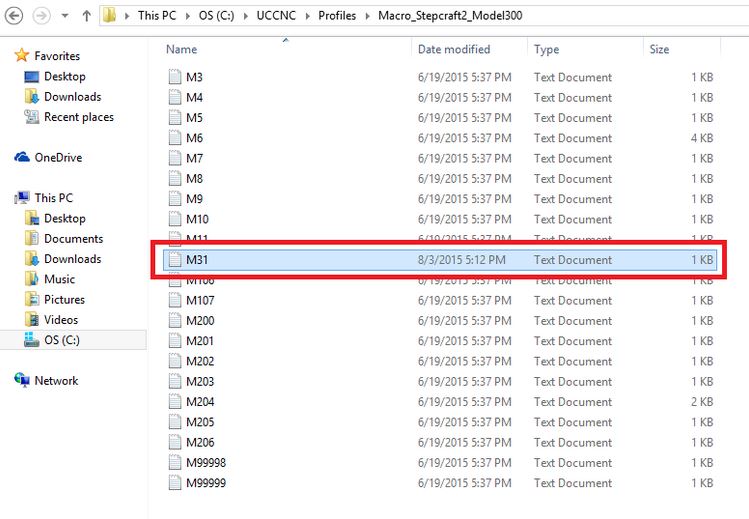Viewport: 749px width, 519px height.
Task: Open OneDrive cloud icon in sidebar
Action: pyautogui.click(x=22, y=157)
